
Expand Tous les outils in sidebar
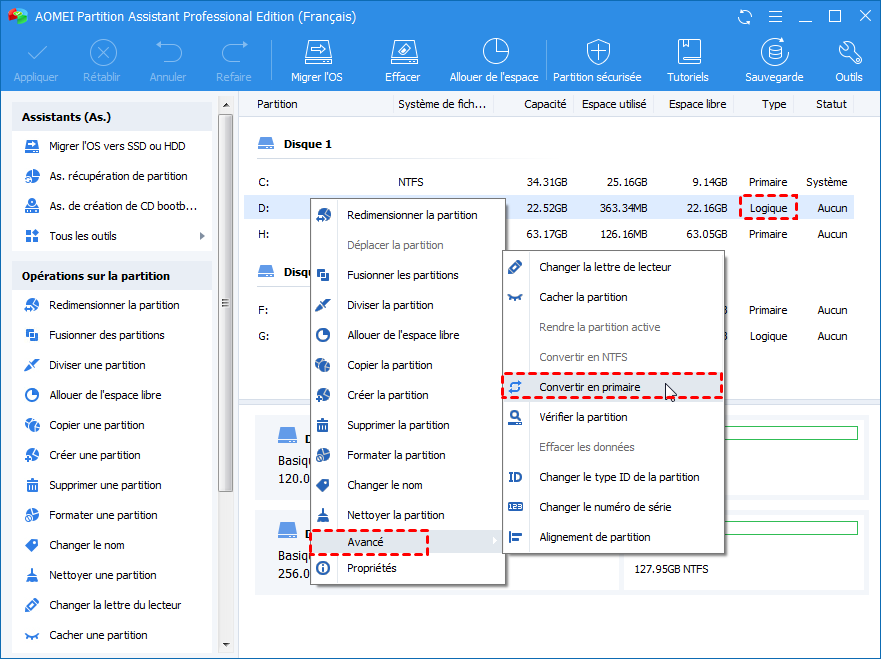point(83,236)
